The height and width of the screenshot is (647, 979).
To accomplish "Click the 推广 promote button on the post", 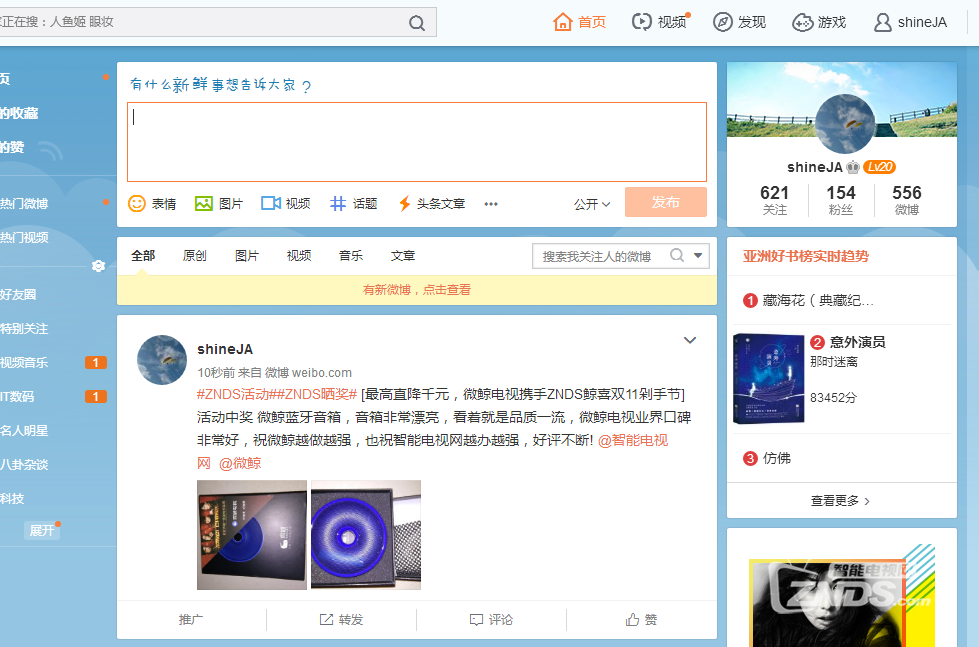I will coord(191,620).
